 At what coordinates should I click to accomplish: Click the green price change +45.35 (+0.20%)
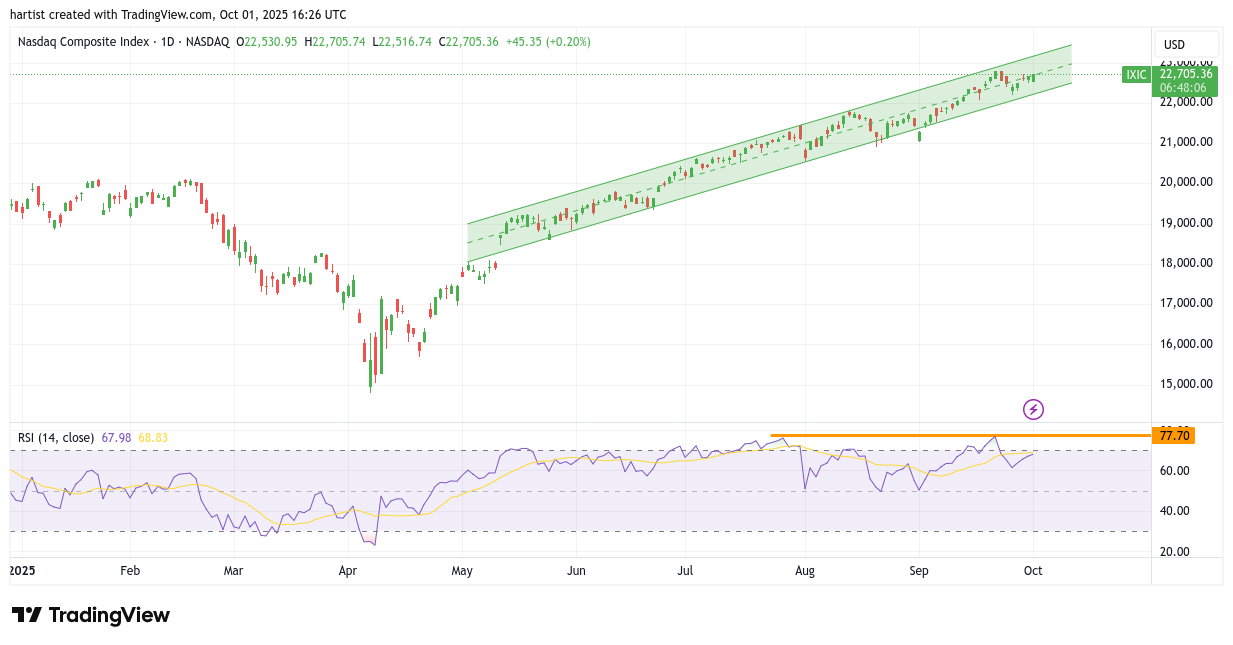548,42
